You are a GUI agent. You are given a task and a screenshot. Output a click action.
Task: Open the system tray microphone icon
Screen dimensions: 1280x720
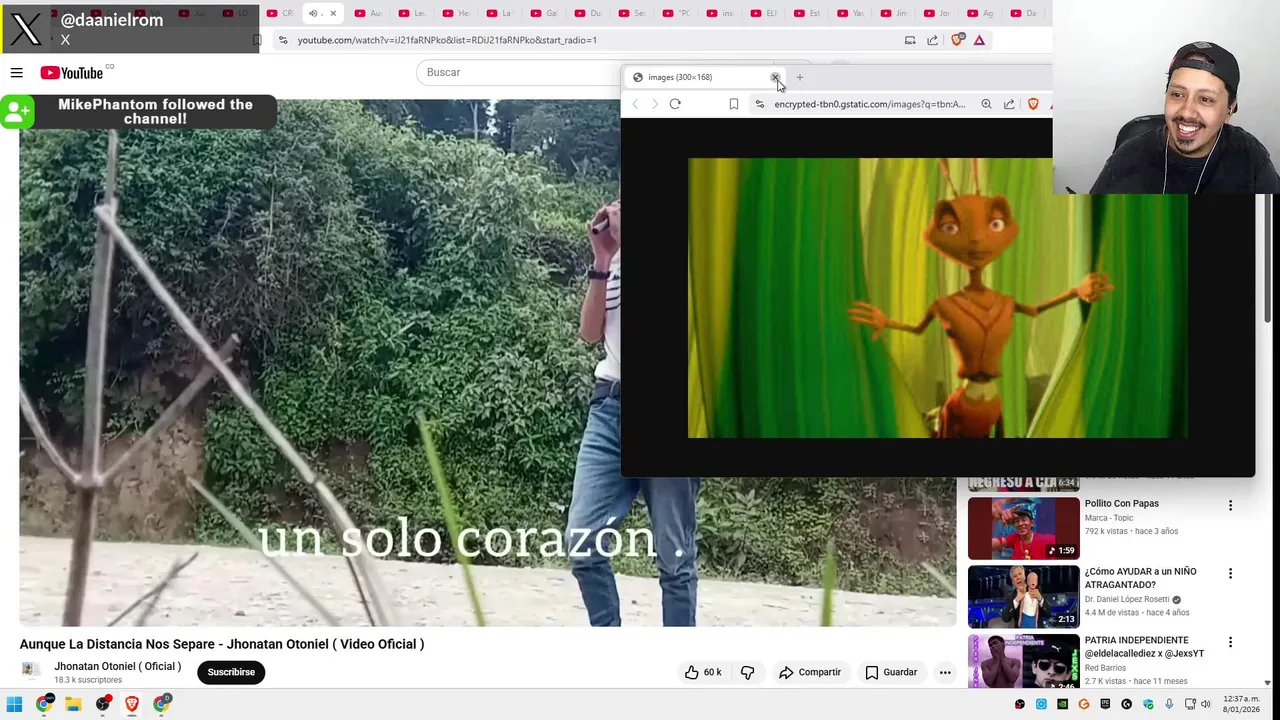pos(1169,704)
